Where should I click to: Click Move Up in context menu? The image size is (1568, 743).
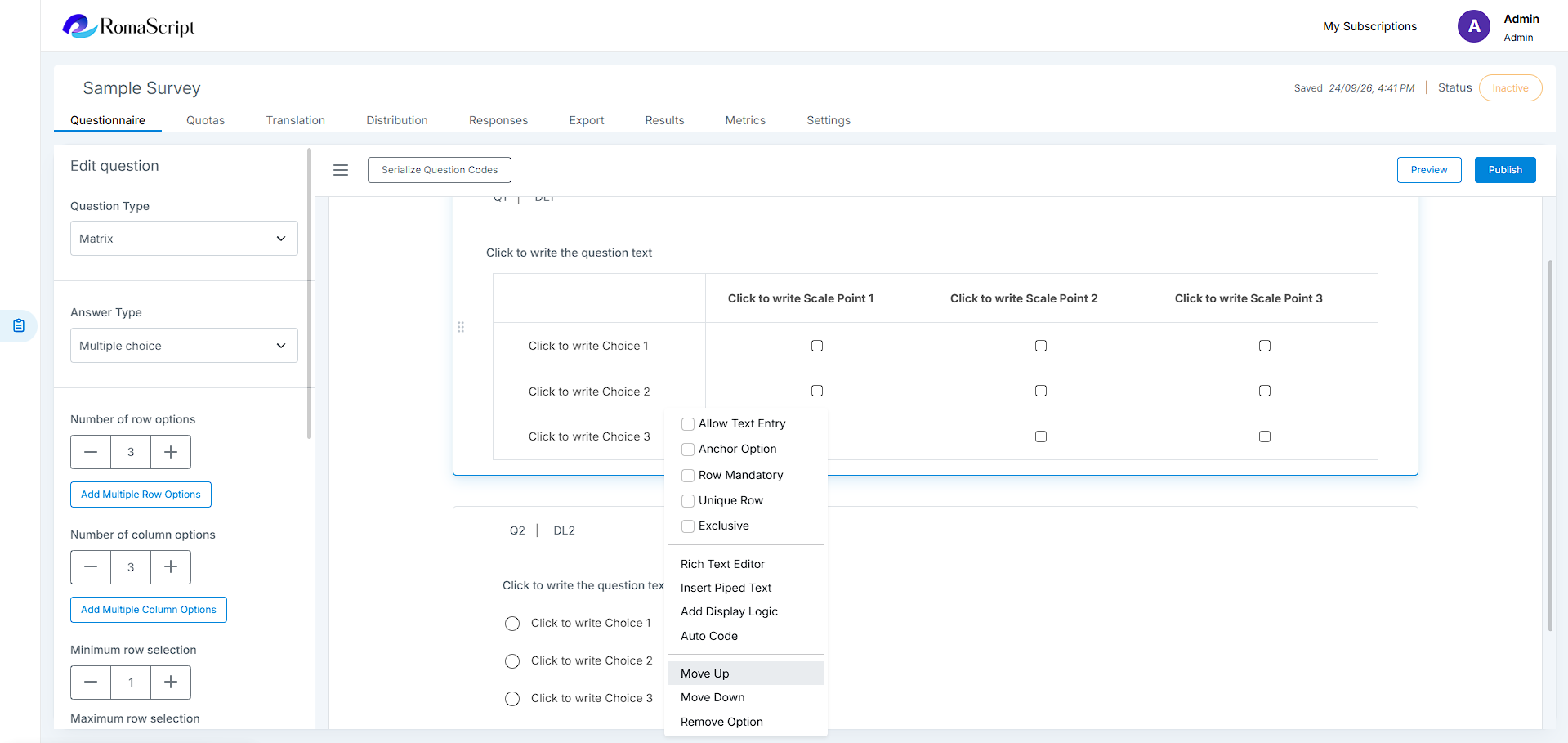pyautogui.click(x=745, y=674)
